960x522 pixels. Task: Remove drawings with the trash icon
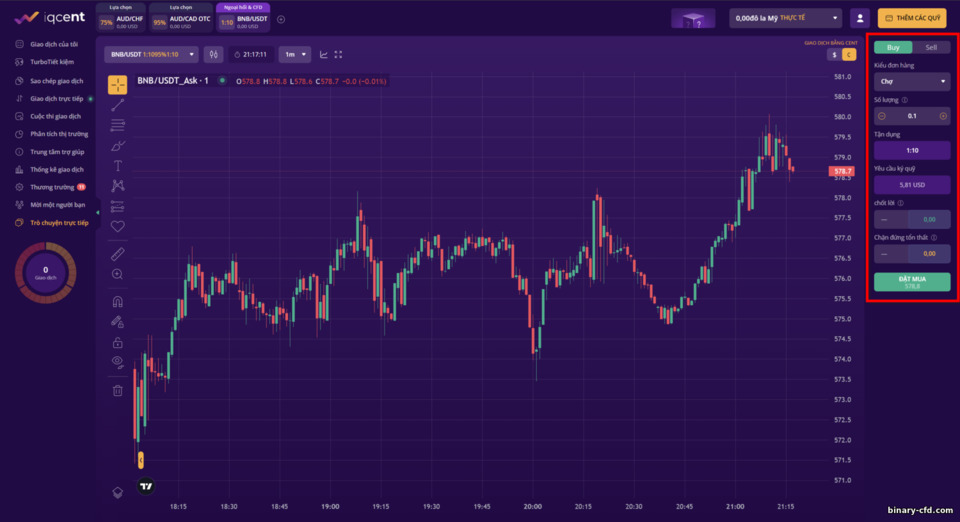point(118,390)
